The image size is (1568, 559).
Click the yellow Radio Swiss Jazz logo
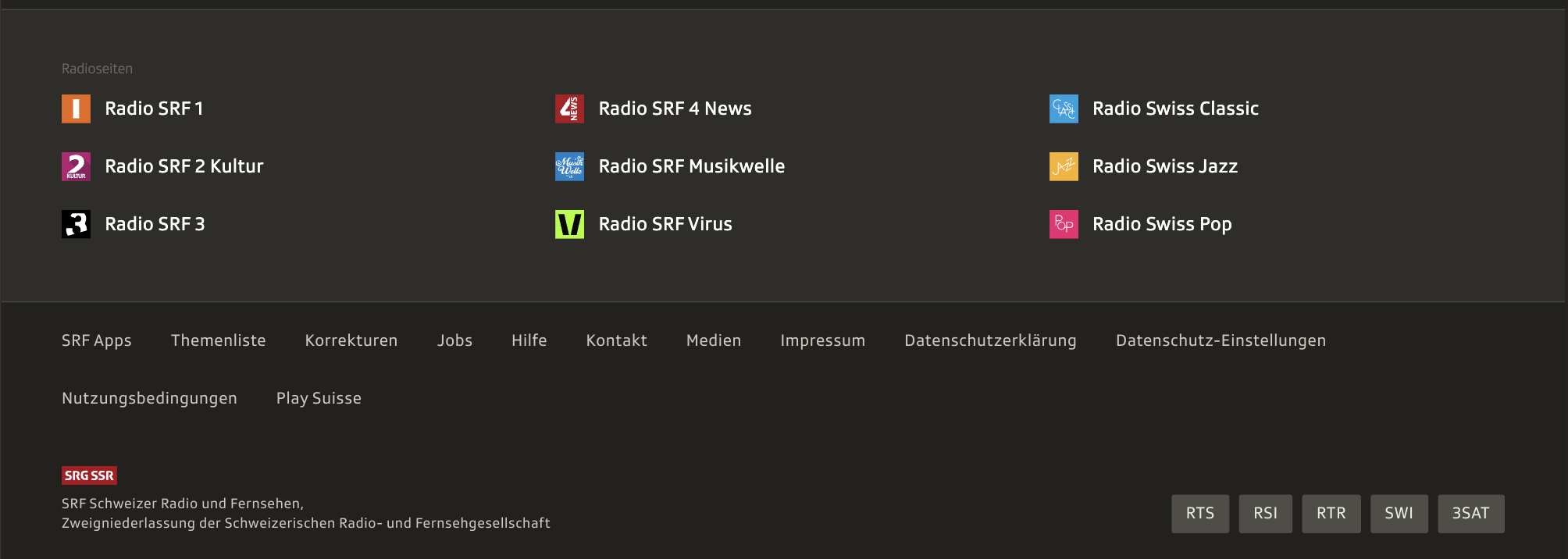[x=1064, y=166]
